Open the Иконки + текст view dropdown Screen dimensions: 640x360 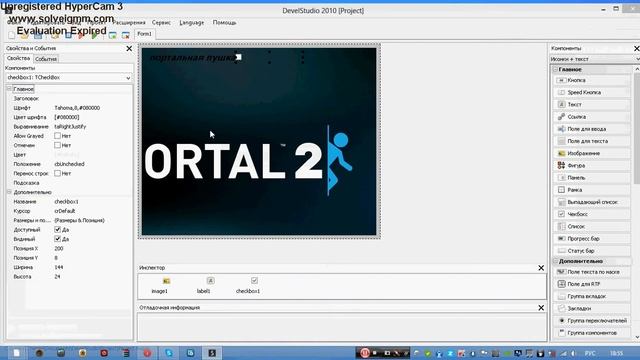638,59
